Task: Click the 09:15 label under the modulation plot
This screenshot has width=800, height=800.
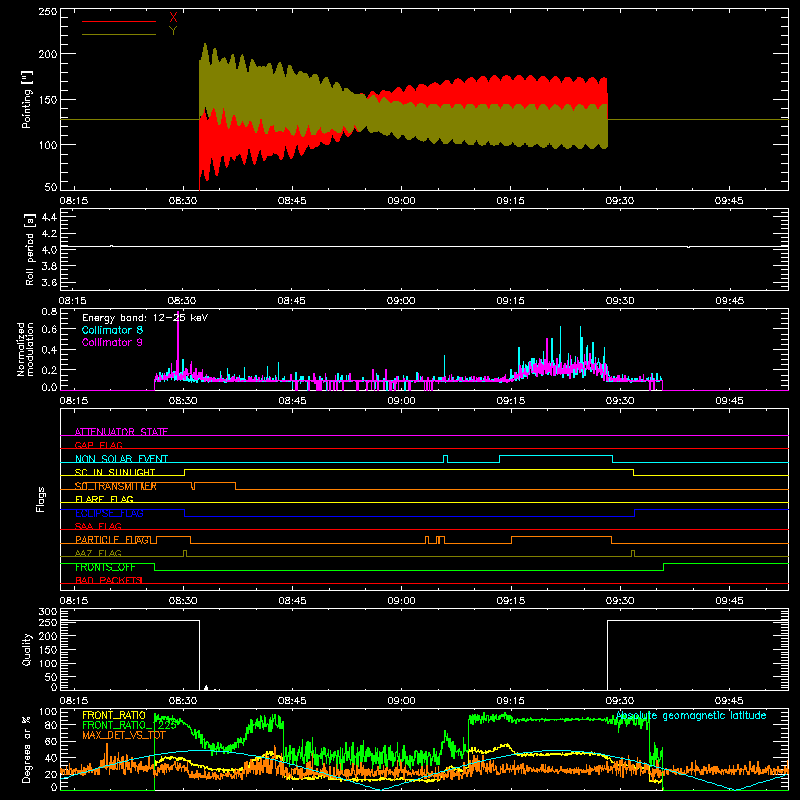Action: coord(510,401)
